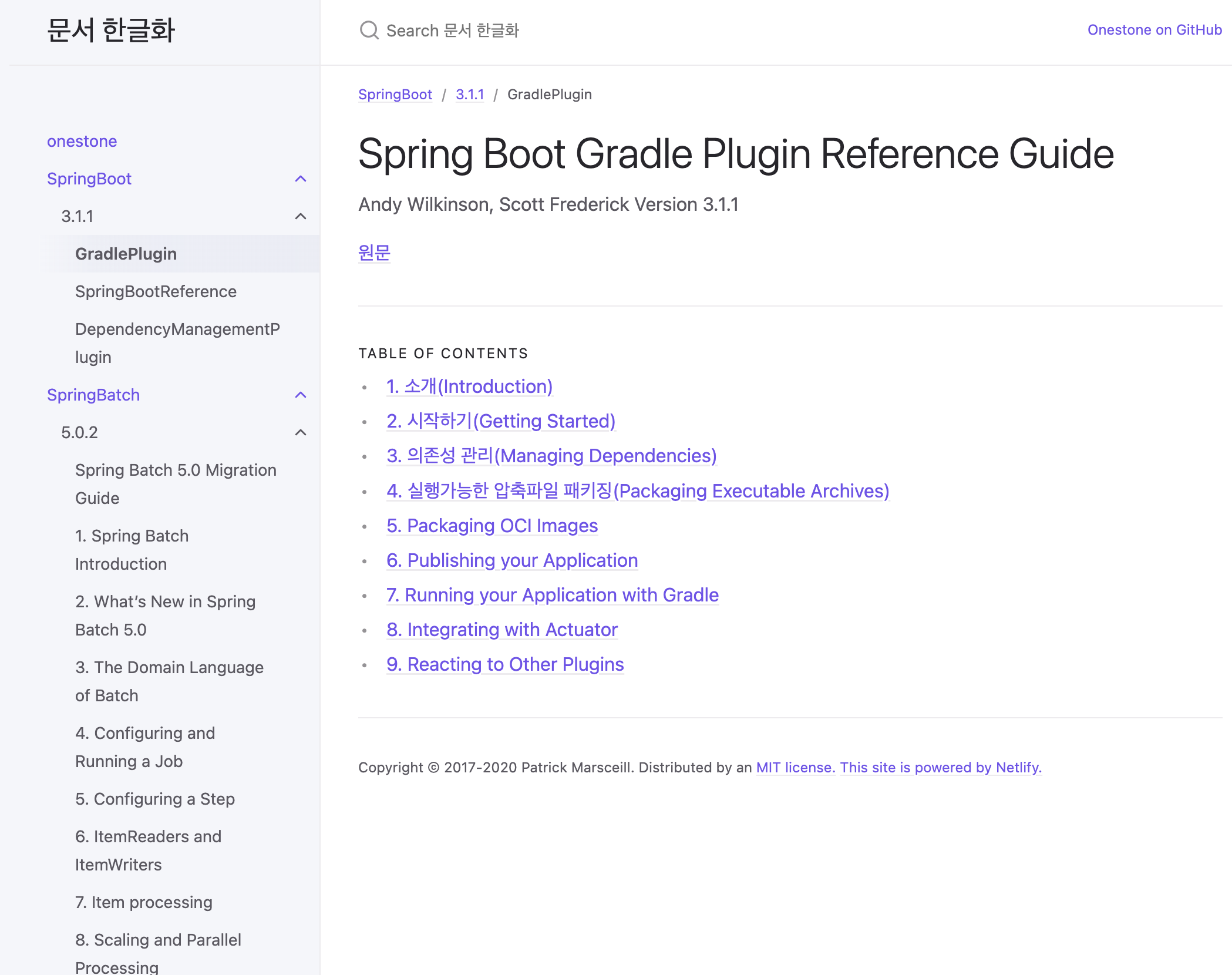This screenshot has height=975, width=1232.
Task: Open Spring Batch 5.0 Migration Guide
Action: pyautogui.click(x=176, y=484)
